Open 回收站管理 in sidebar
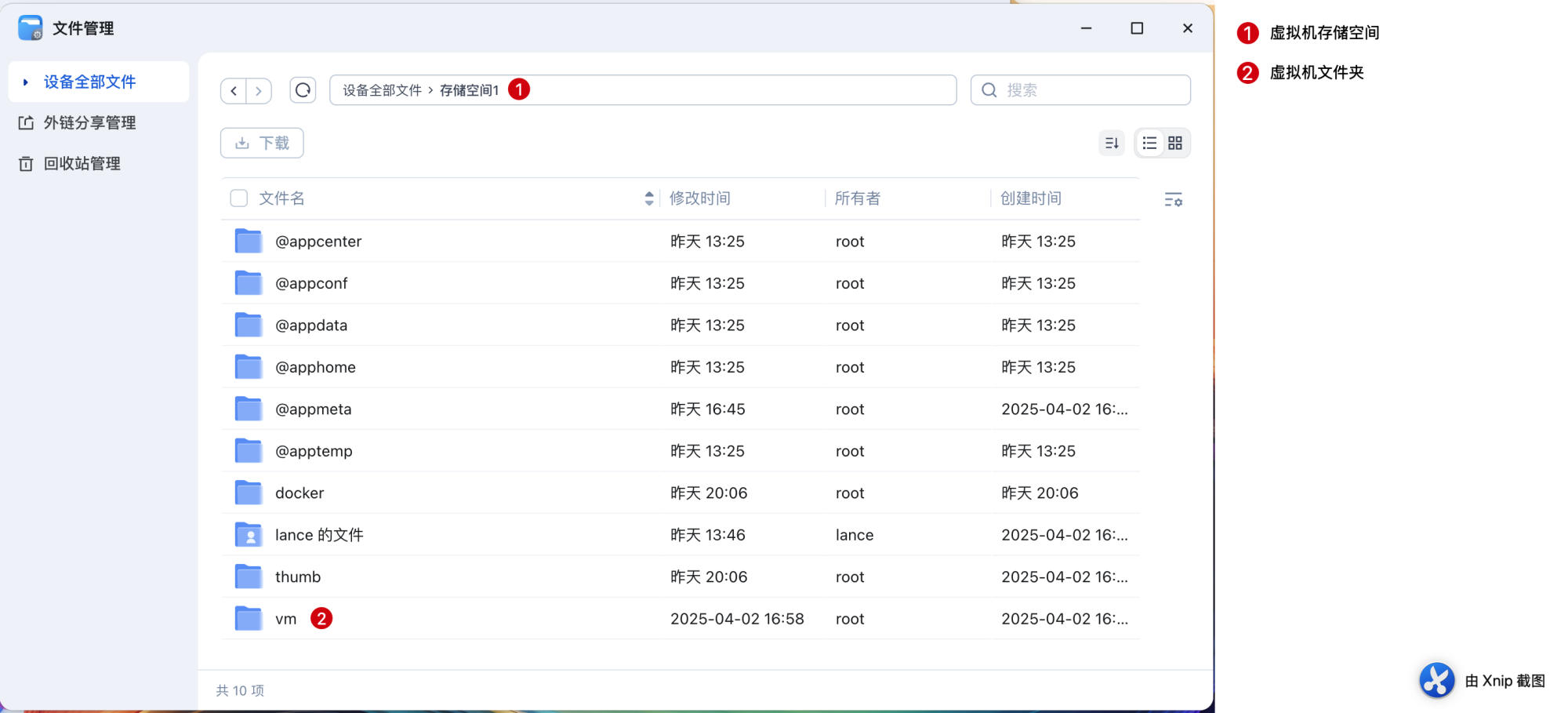Viewport: 1568px width, 713px height. click(x=82, y=163)
